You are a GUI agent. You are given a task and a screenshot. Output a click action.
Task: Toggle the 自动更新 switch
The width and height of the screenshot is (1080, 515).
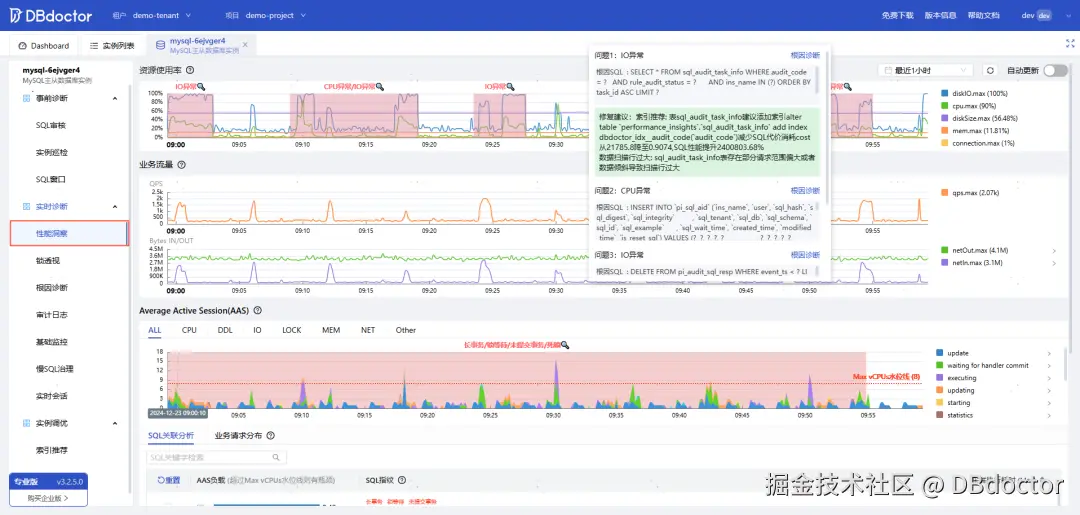click(x=1055, y=70)
